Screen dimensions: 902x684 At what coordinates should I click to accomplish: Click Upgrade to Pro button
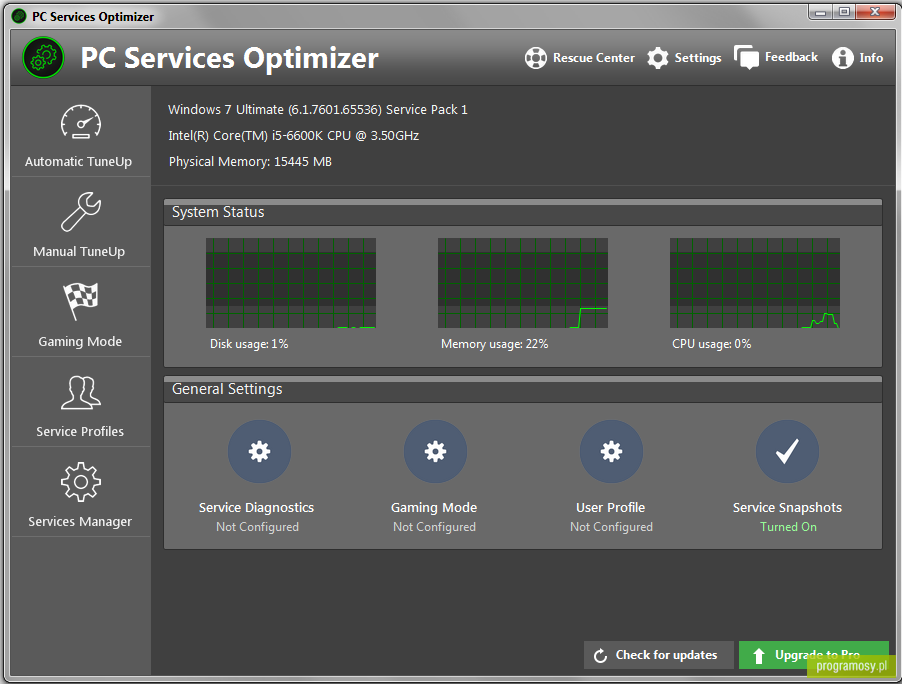[x=813, y=655]
